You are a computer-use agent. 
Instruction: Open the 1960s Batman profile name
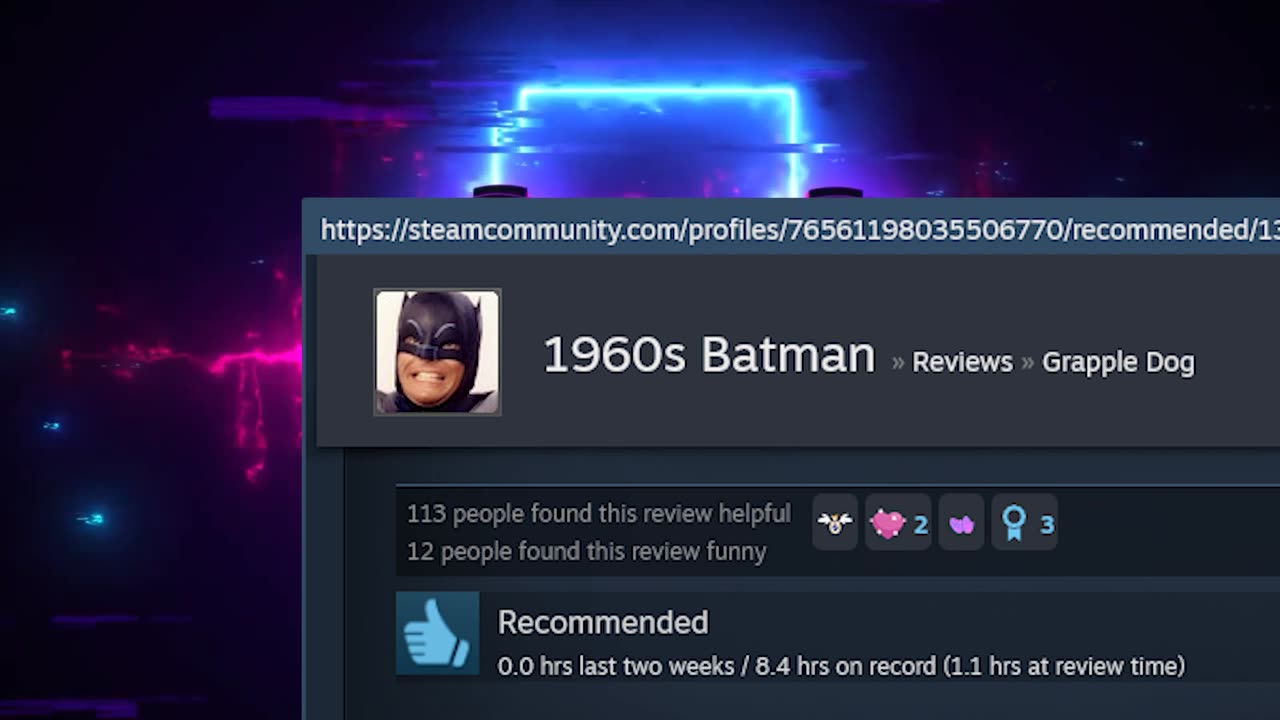click(709, 355)
